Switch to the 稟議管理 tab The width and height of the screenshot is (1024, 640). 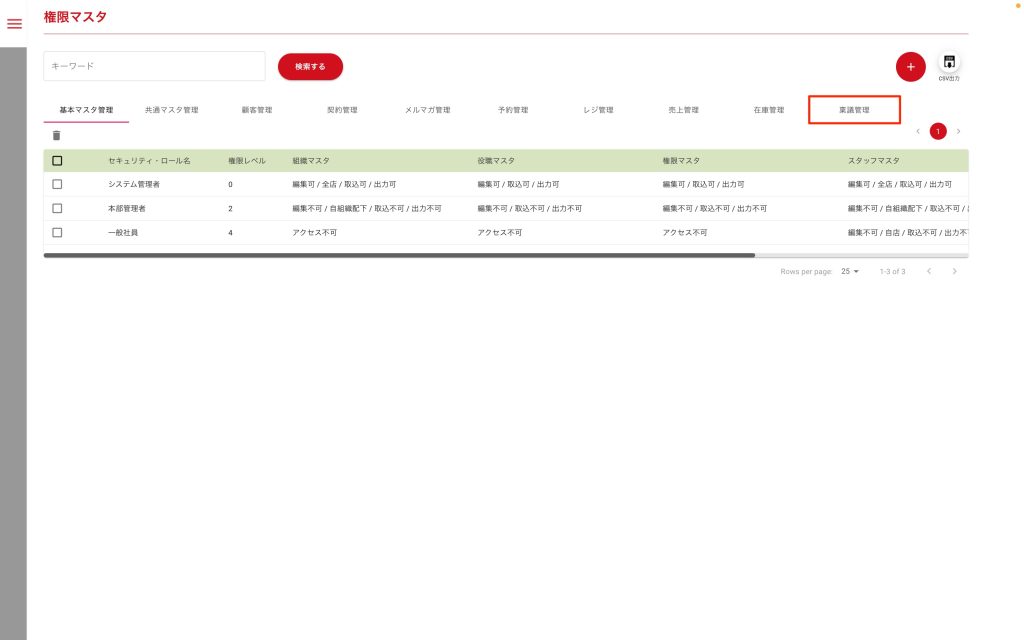(854, 110)
